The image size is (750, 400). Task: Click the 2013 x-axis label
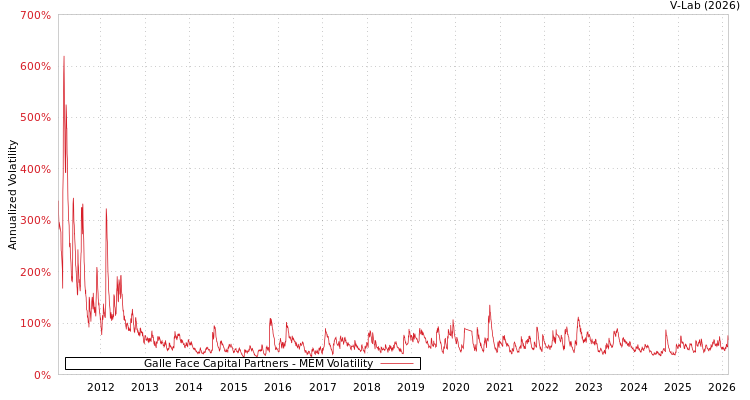[145, 387]
